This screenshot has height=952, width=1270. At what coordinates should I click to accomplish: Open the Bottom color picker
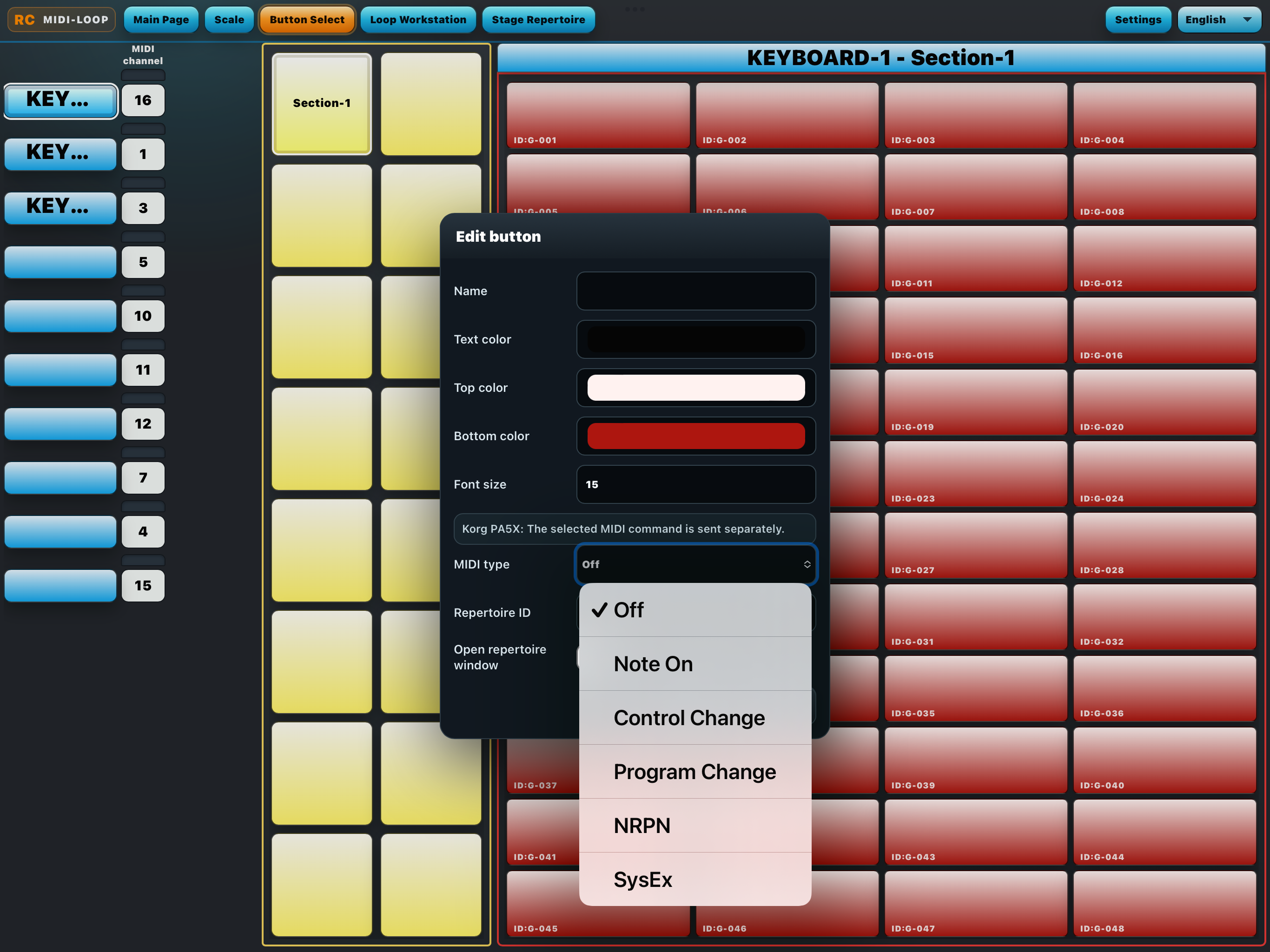[x=696, y=436]
